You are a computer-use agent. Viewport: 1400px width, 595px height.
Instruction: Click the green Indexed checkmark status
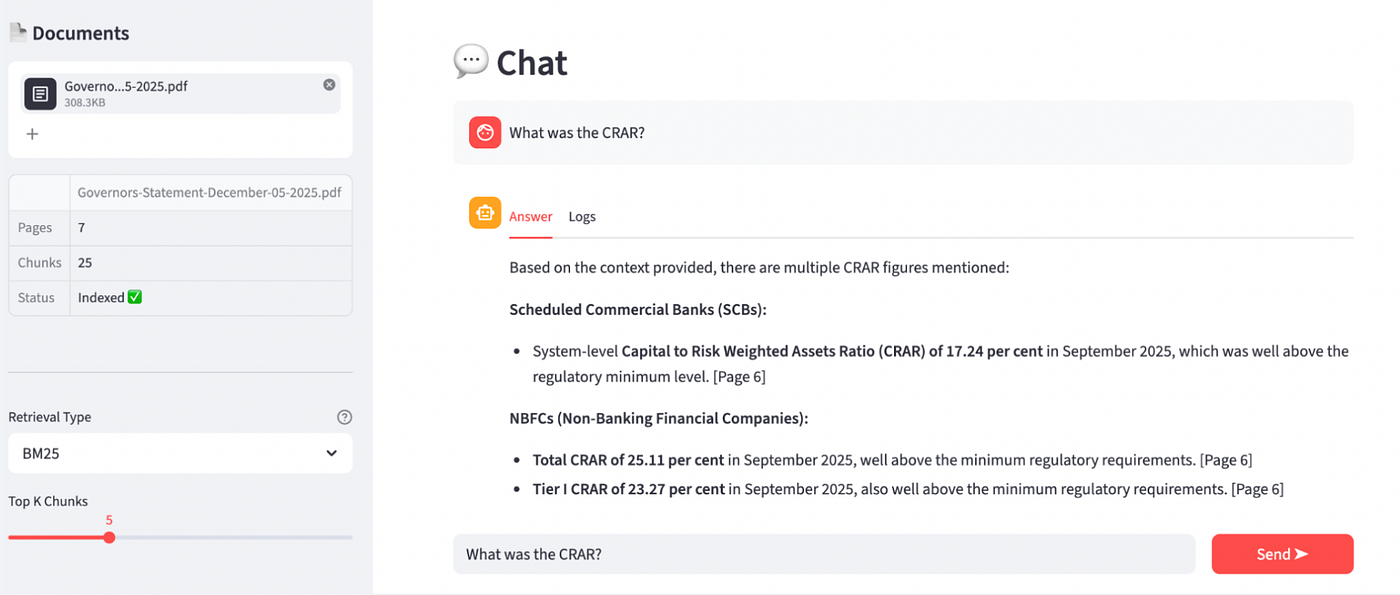135,297
